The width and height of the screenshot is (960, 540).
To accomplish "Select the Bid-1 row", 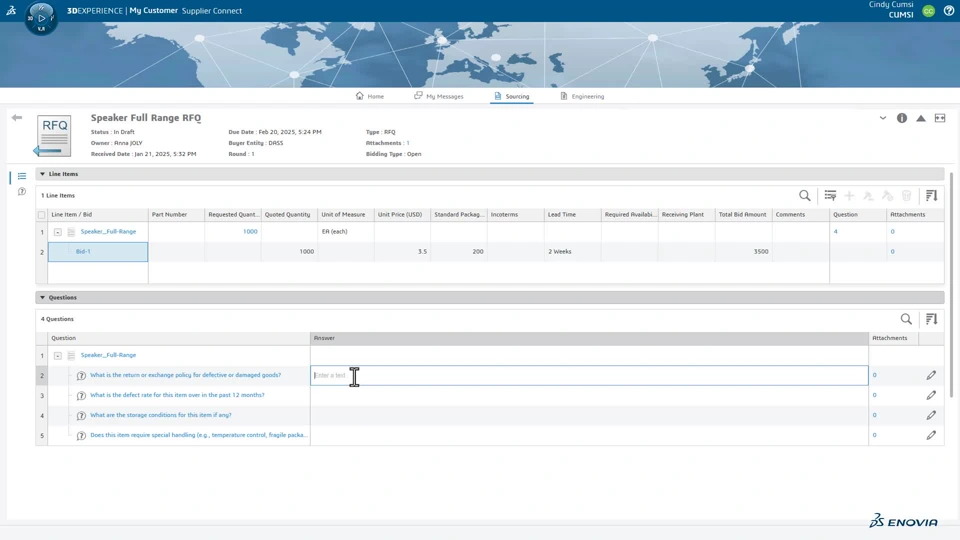I will [x=98, y=252].
